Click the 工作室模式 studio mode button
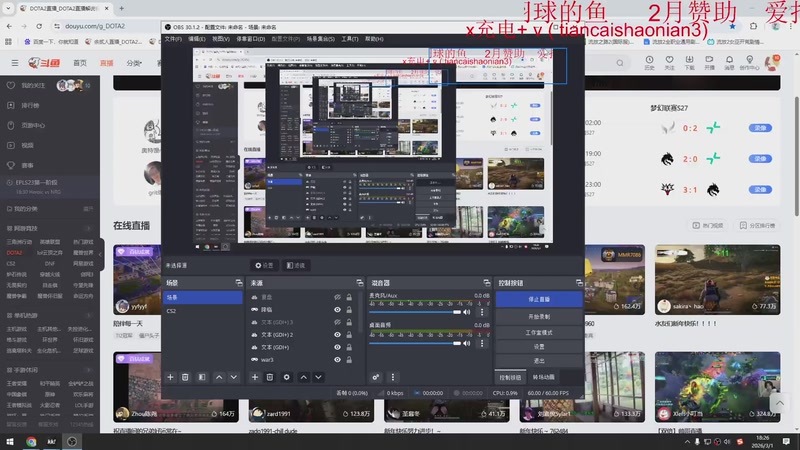Screen dimensions: 800x450 point(539,332)
